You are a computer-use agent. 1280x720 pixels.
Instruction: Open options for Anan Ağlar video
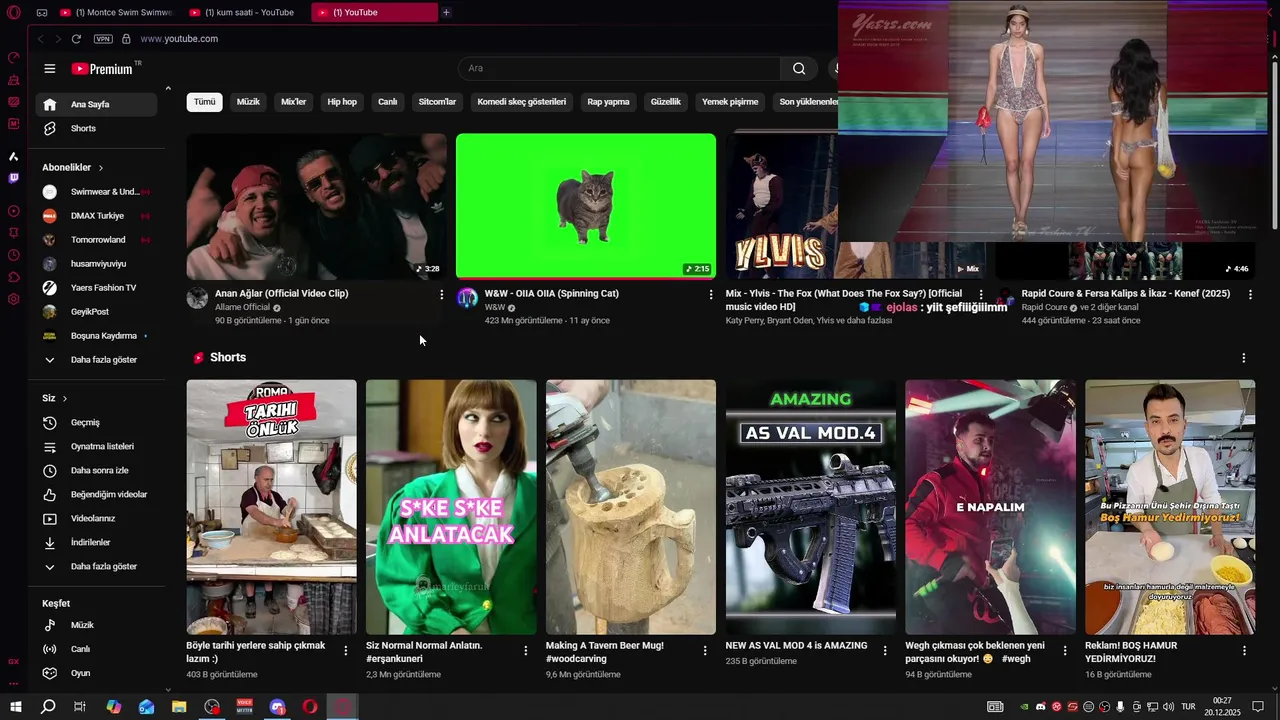pos(441,294)
